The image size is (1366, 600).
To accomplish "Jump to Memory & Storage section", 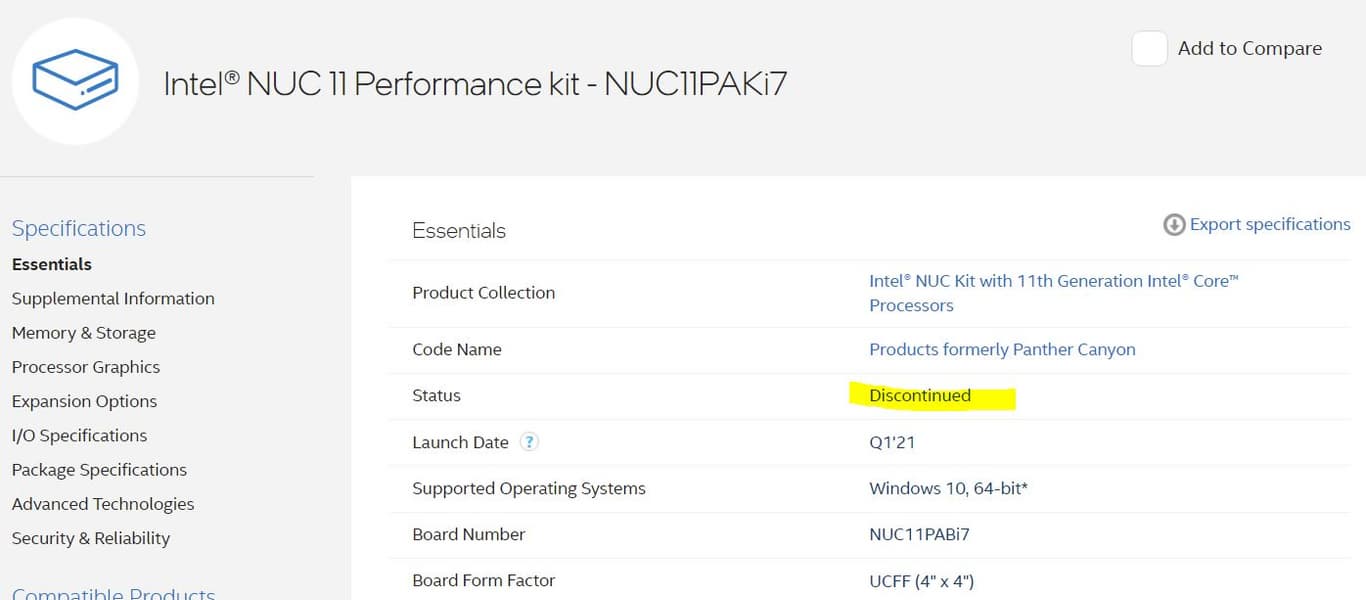I will (84, 333).
